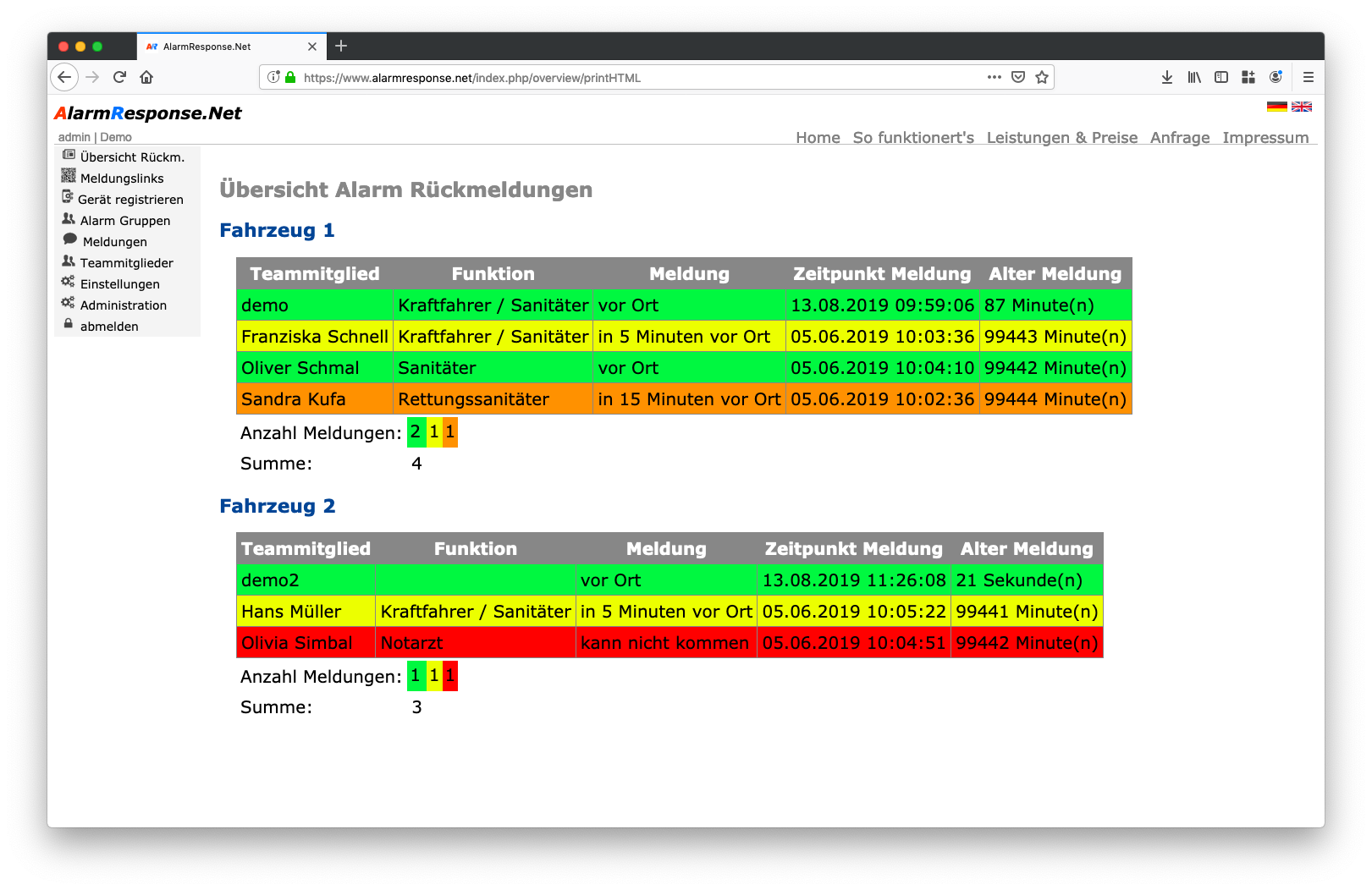1372x890 pixels.
Task: Open the Firefox downloads arrow icon
Action: [x=1167, y=77]
